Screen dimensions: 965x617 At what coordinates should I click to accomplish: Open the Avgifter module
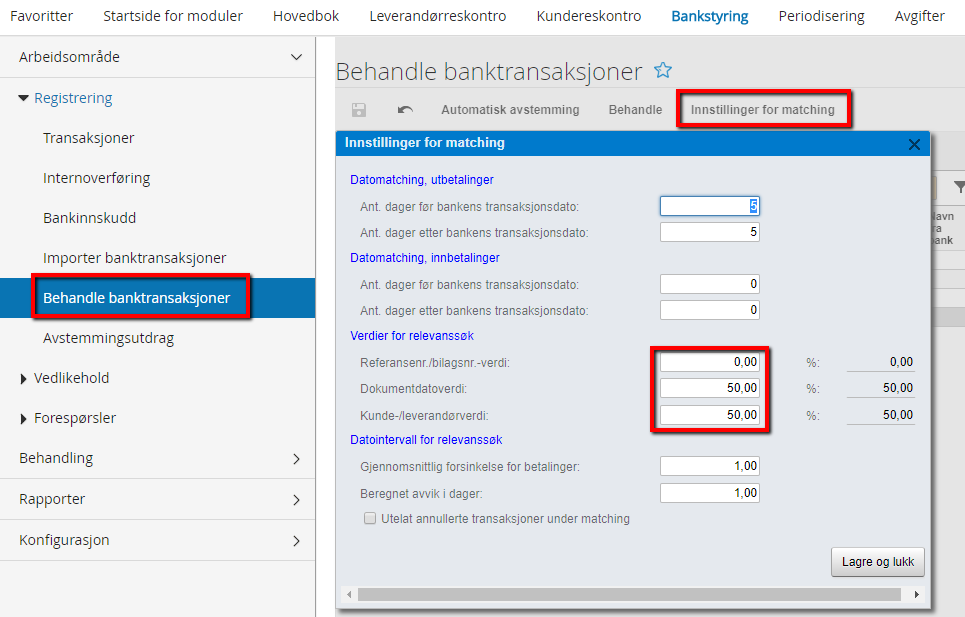click(x=919, y=16)
